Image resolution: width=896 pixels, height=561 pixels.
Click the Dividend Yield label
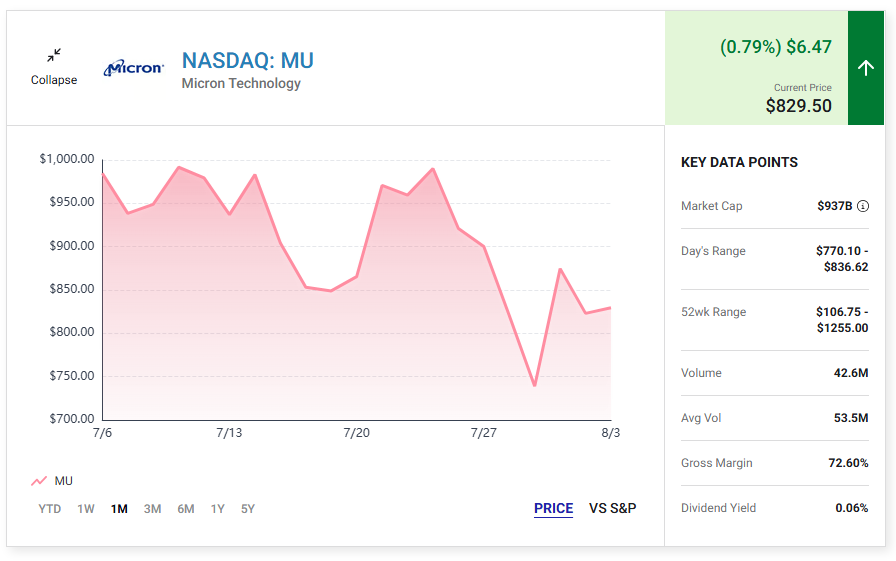click(x=718, y=508)
